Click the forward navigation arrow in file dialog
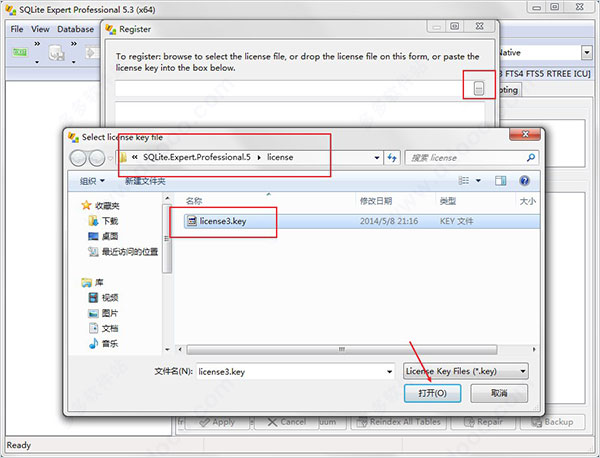 [97, 158]
